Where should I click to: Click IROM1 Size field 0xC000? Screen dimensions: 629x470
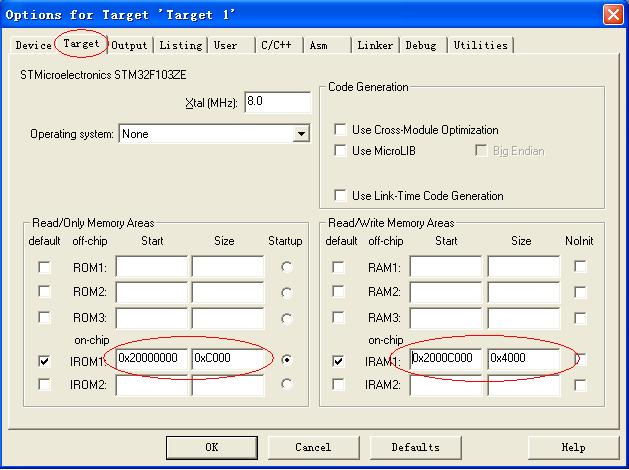pyautogui.click(x=228, y=359)
